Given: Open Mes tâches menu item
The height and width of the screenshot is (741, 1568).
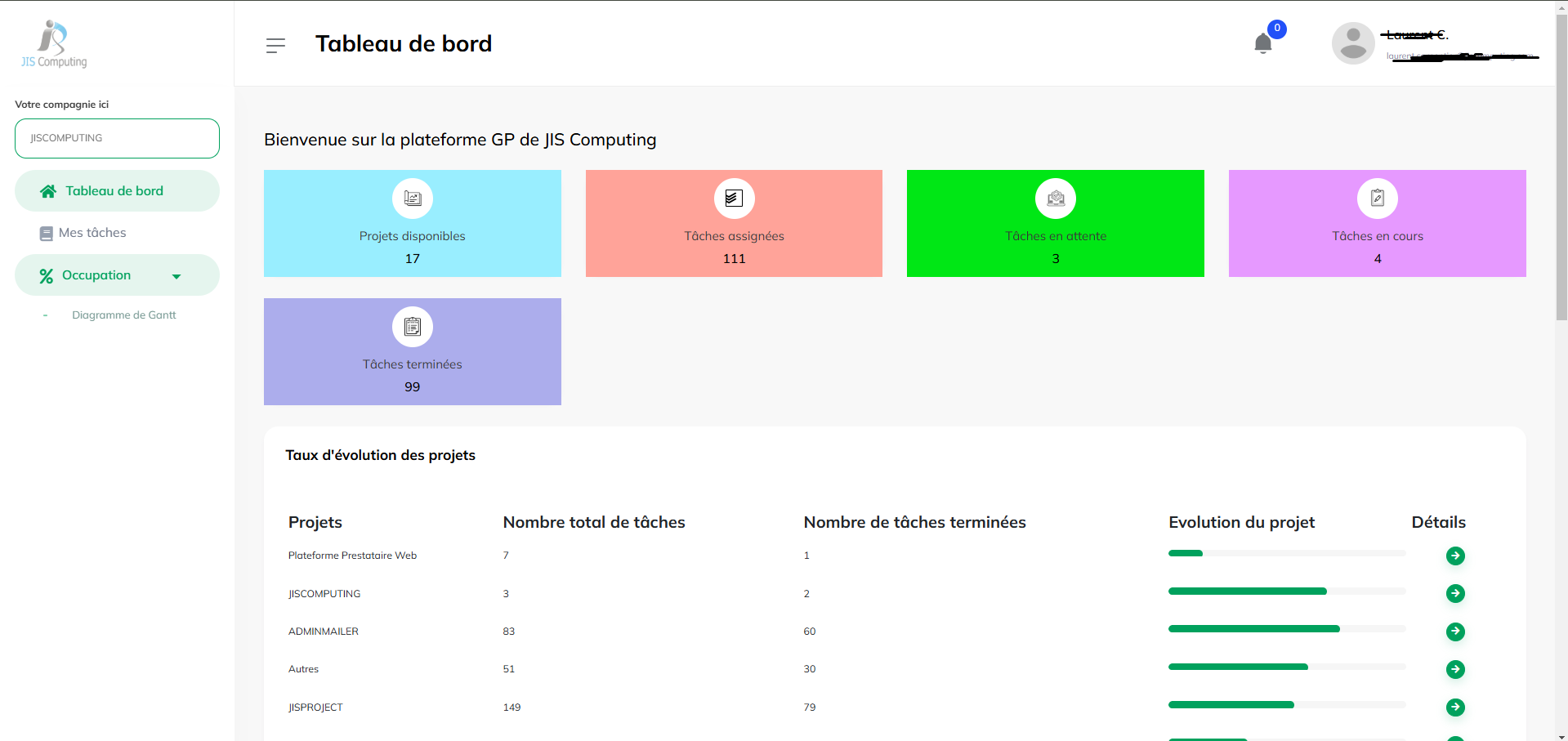Looking at the screenshot, I should (x=117, y=233).
